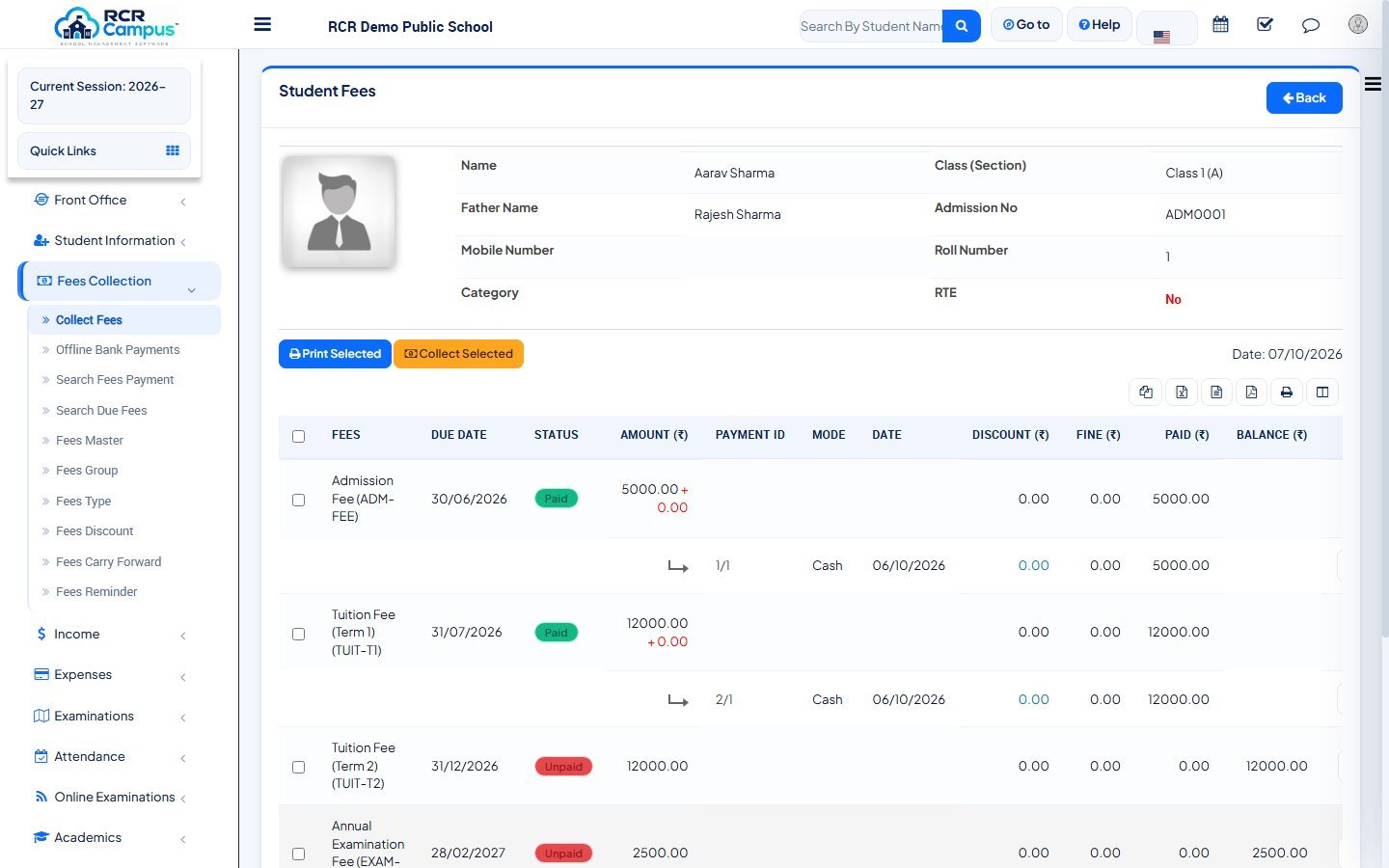1389x868 pixels.
Task: Export fees table as PDF
Action: coord(1251,392)
